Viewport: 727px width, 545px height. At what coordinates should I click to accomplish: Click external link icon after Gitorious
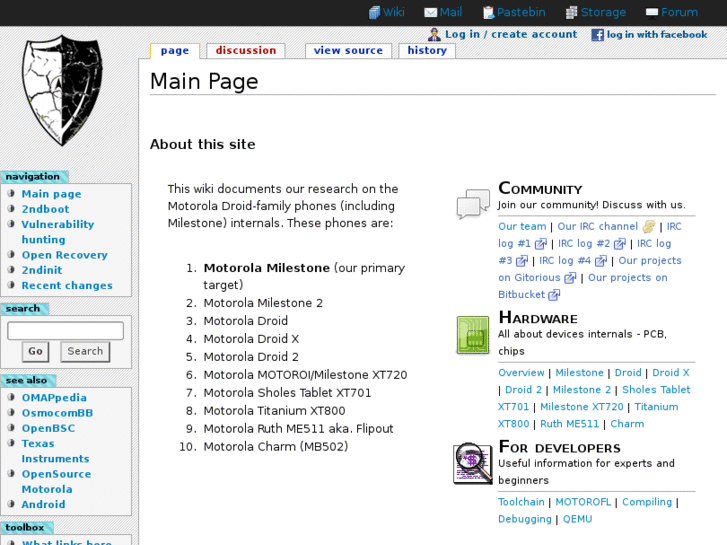570,278
